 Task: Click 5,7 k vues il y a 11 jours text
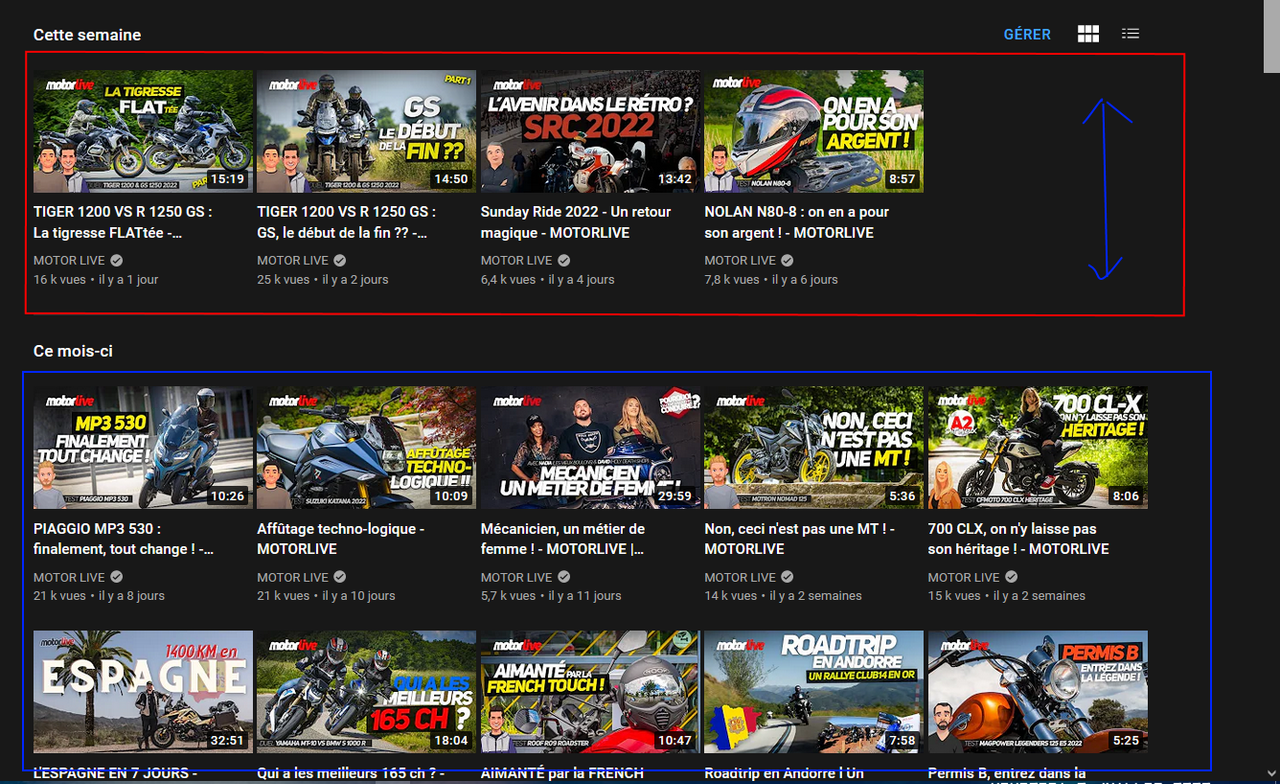click(x=551, y=596)
